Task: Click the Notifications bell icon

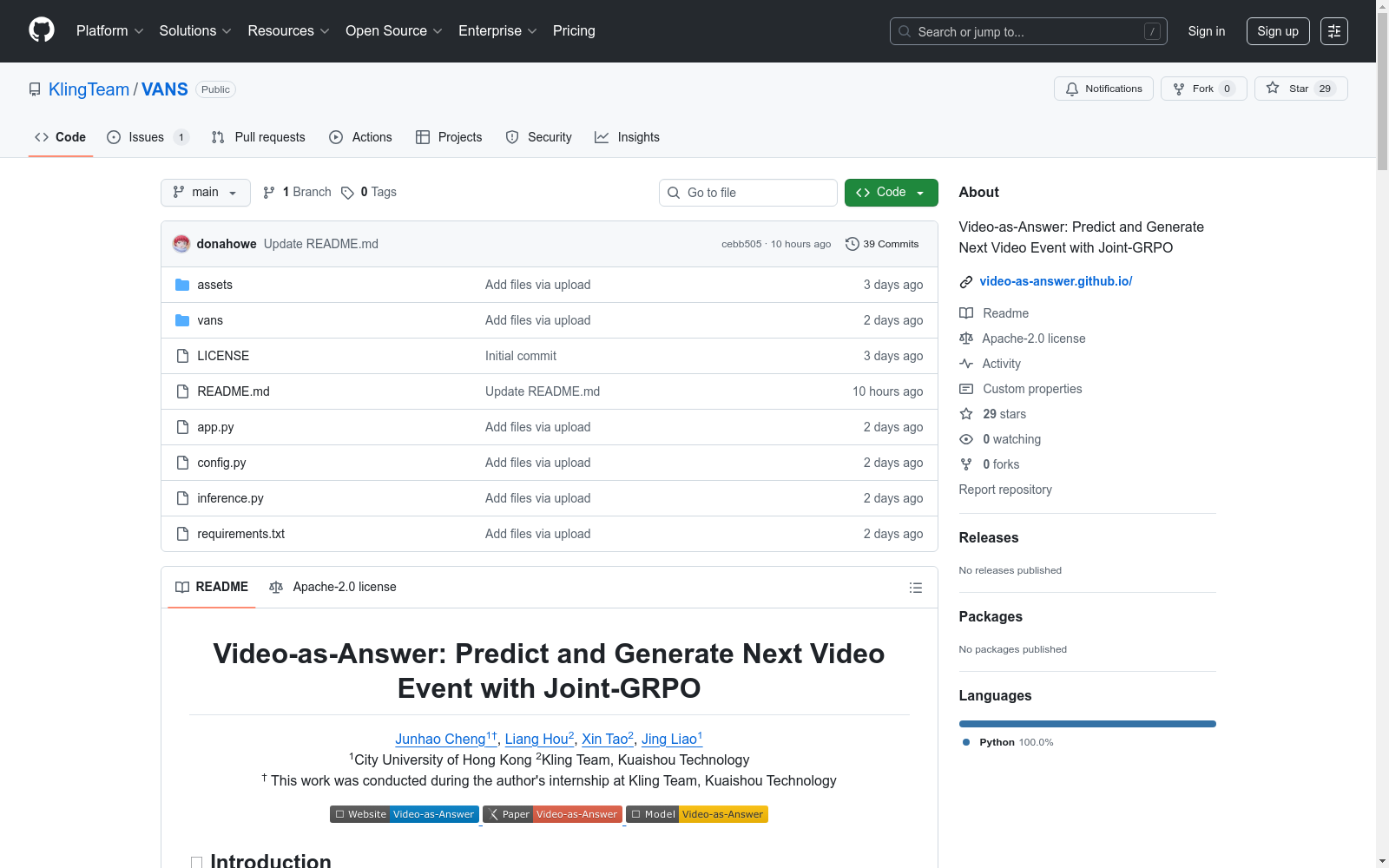Action: [1072, 89]
